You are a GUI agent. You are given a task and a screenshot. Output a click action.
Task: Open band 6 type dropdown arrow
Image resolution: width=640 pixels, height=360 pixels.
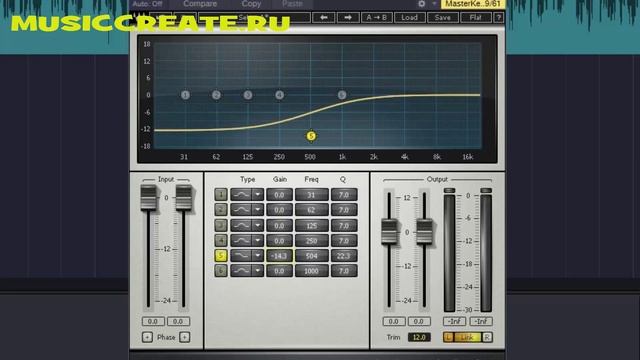click(x=258, y=271)
